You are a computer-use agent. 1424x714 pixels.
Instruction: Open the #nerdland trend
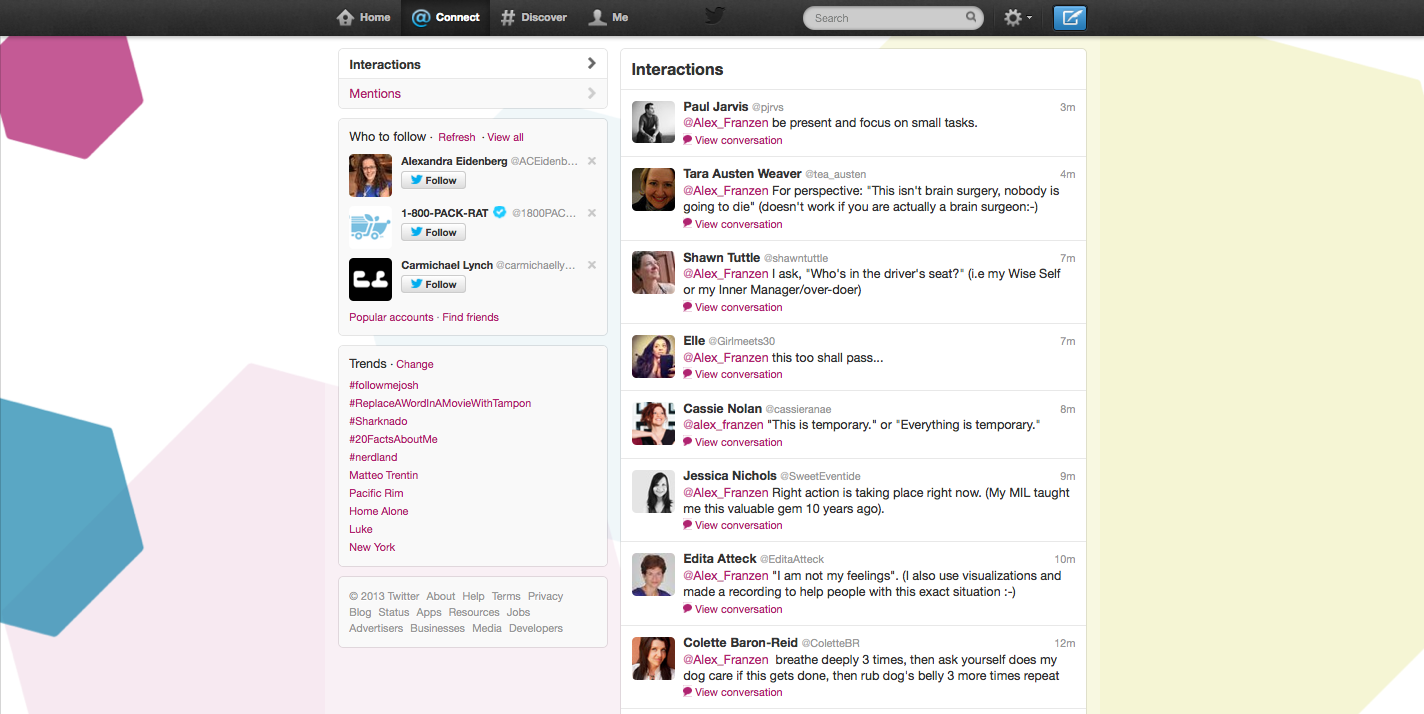[x=373, y=457]
